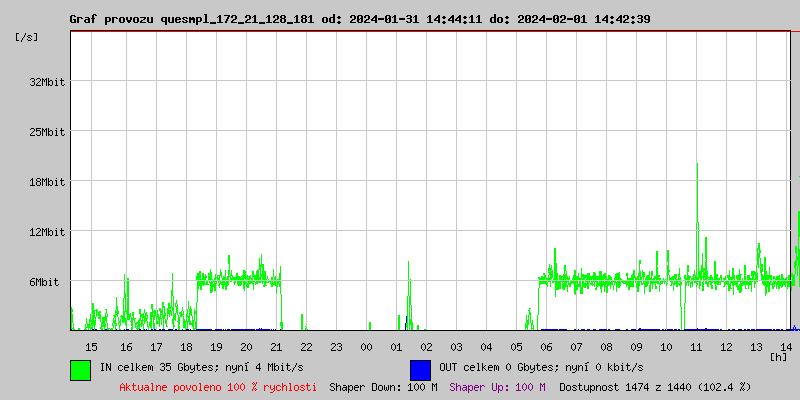Screen dimensions: 800x400
Task: Click the '[/s]' unit label
Action: [x=27, y=37]
